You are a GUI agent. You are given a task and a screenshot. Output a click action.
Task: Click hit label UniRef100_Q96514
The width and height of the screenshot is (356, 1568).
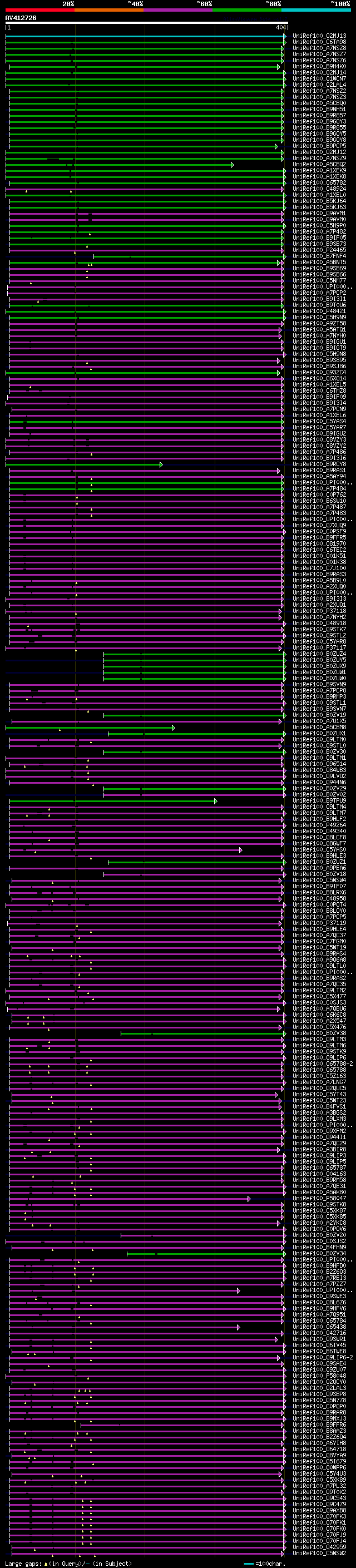point(319,764)
